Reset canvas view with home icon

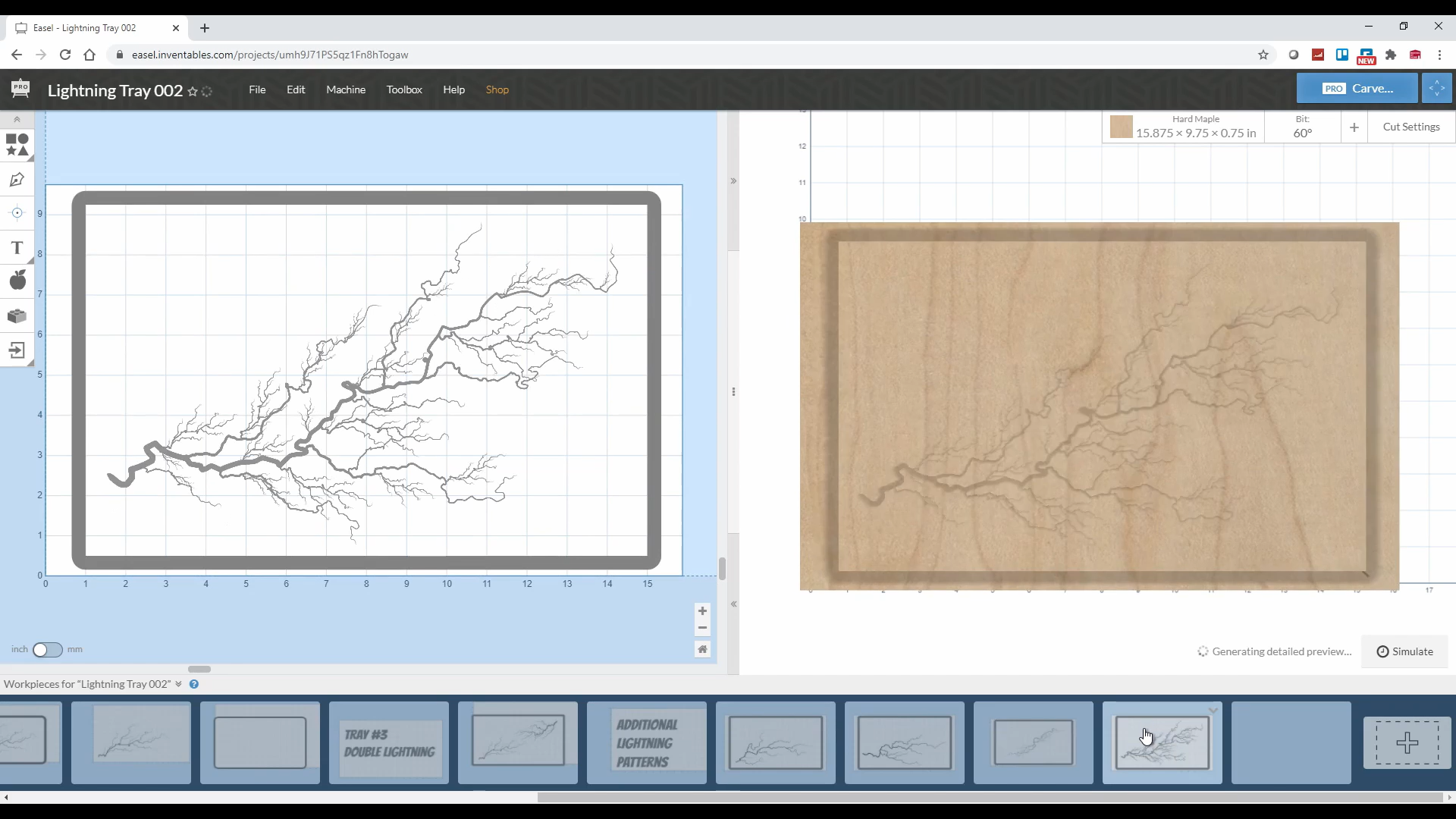(x=702, y=649)
